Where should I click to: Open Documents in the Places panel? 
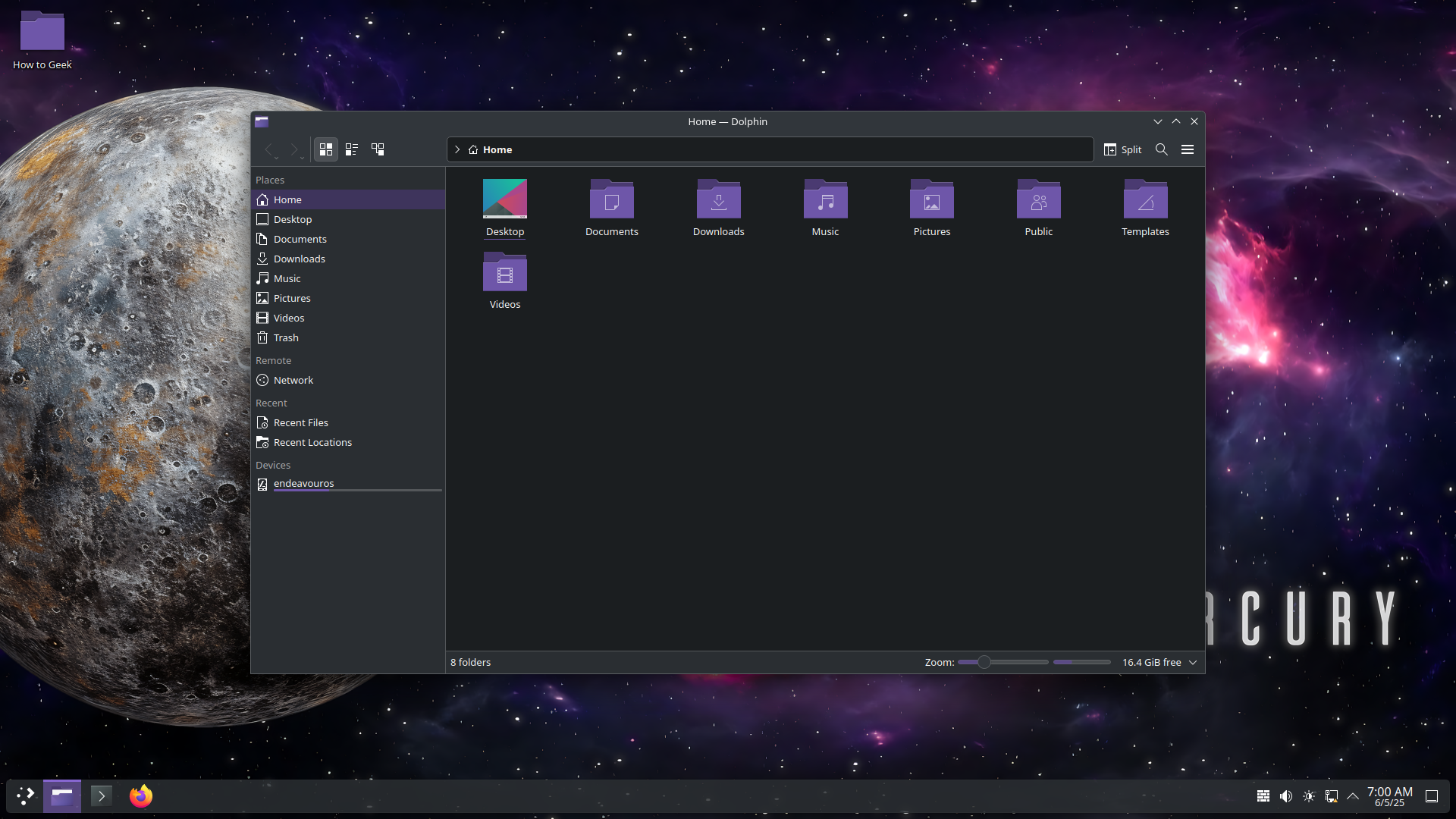point(348,239)
